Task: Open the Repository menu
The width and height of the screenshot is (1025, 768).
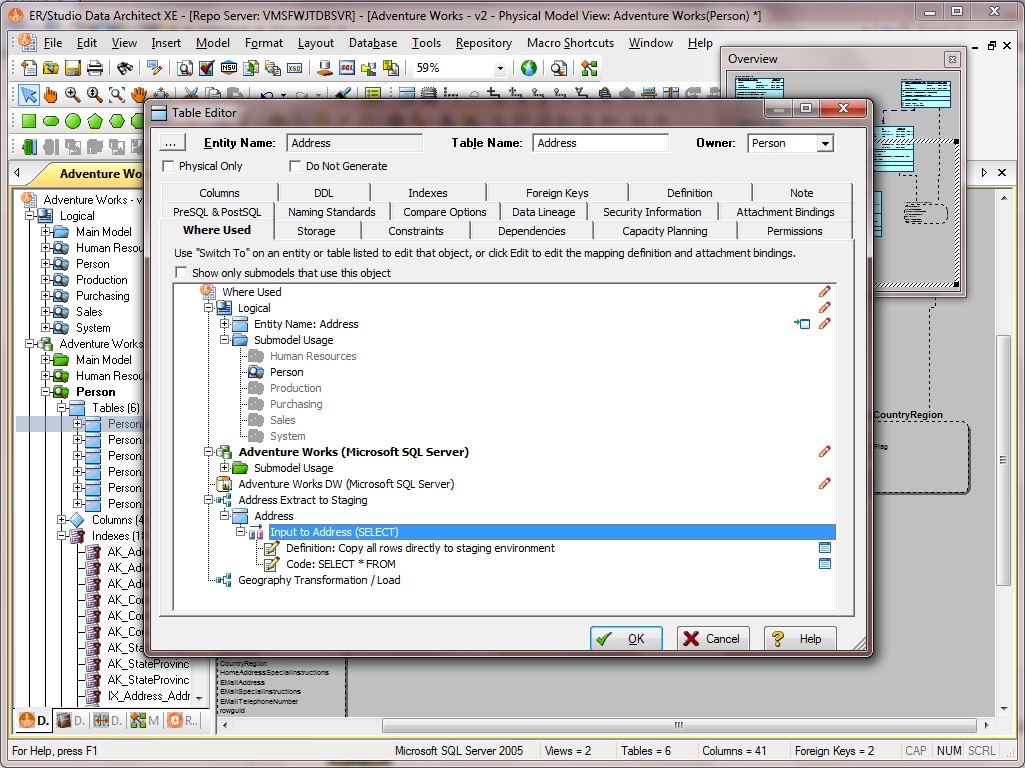Action: coord(484,43)
